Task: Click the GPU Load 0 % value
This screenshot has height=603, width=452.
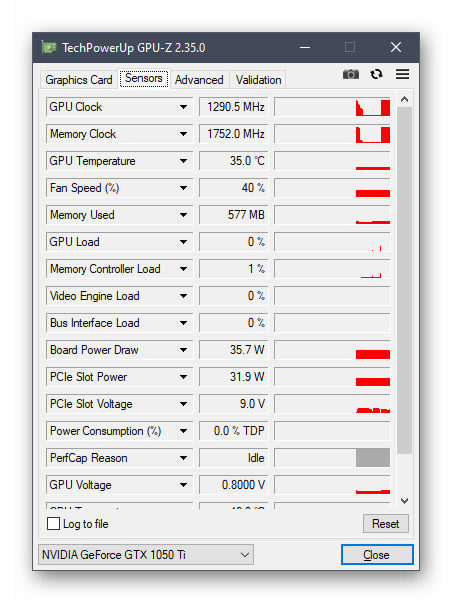Action: pos(234,242)
